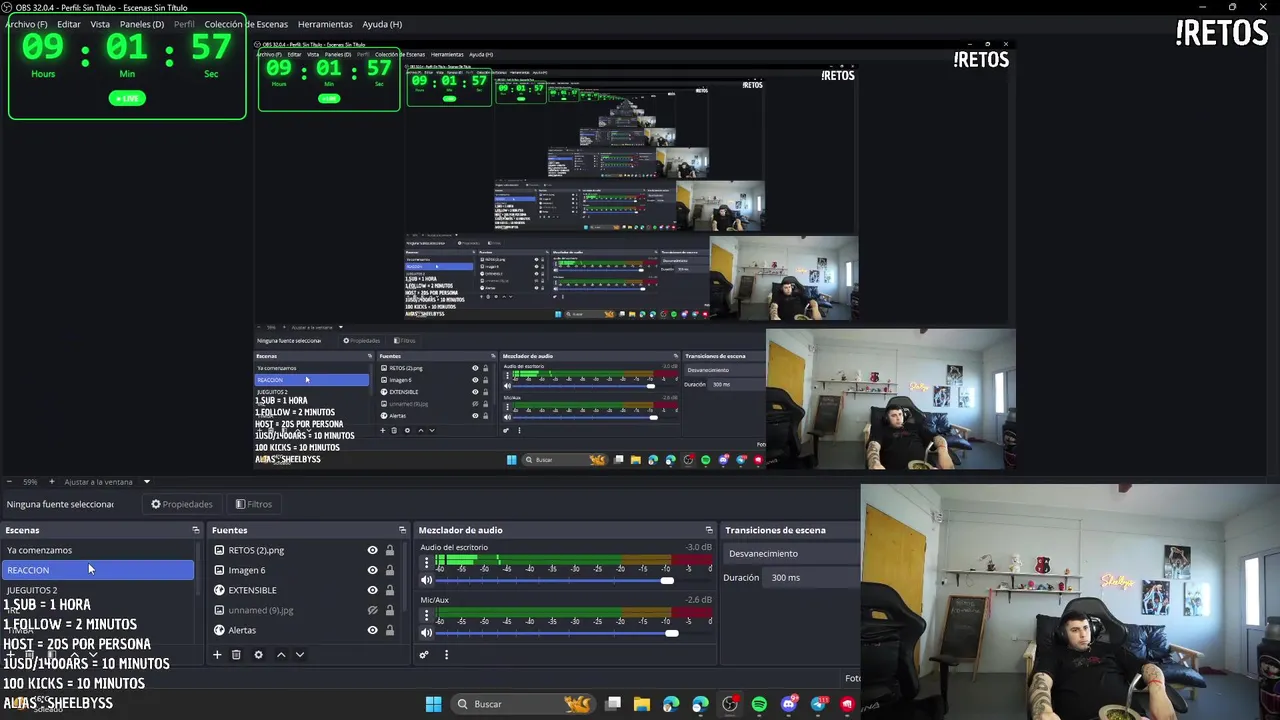Toggle the lock on Alertas source
The image size is (1280, 720).
coord(390,630)
